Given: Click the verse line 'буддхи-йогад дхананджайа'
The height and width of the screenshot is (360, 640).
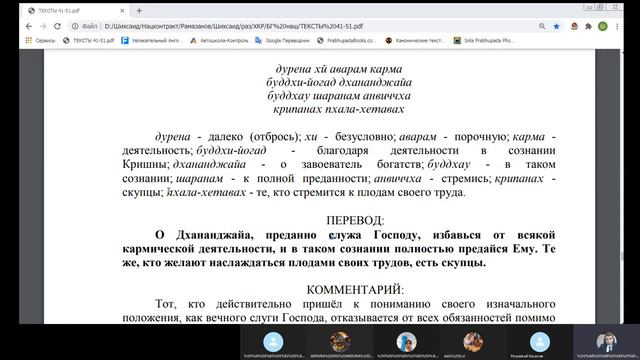Looking at the screenshot, I should point(339,82).
